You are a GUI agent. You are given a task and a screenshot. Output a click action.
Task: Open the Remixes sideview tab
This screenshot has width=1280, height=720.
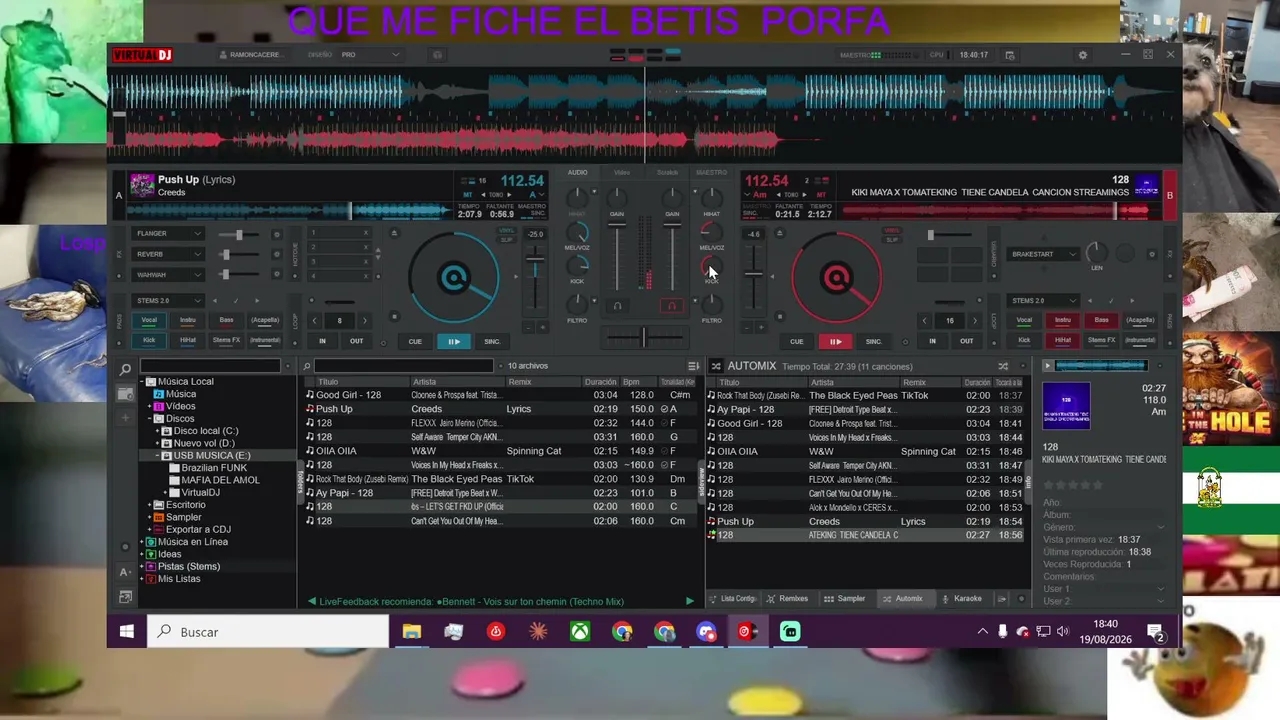point(787,599)
